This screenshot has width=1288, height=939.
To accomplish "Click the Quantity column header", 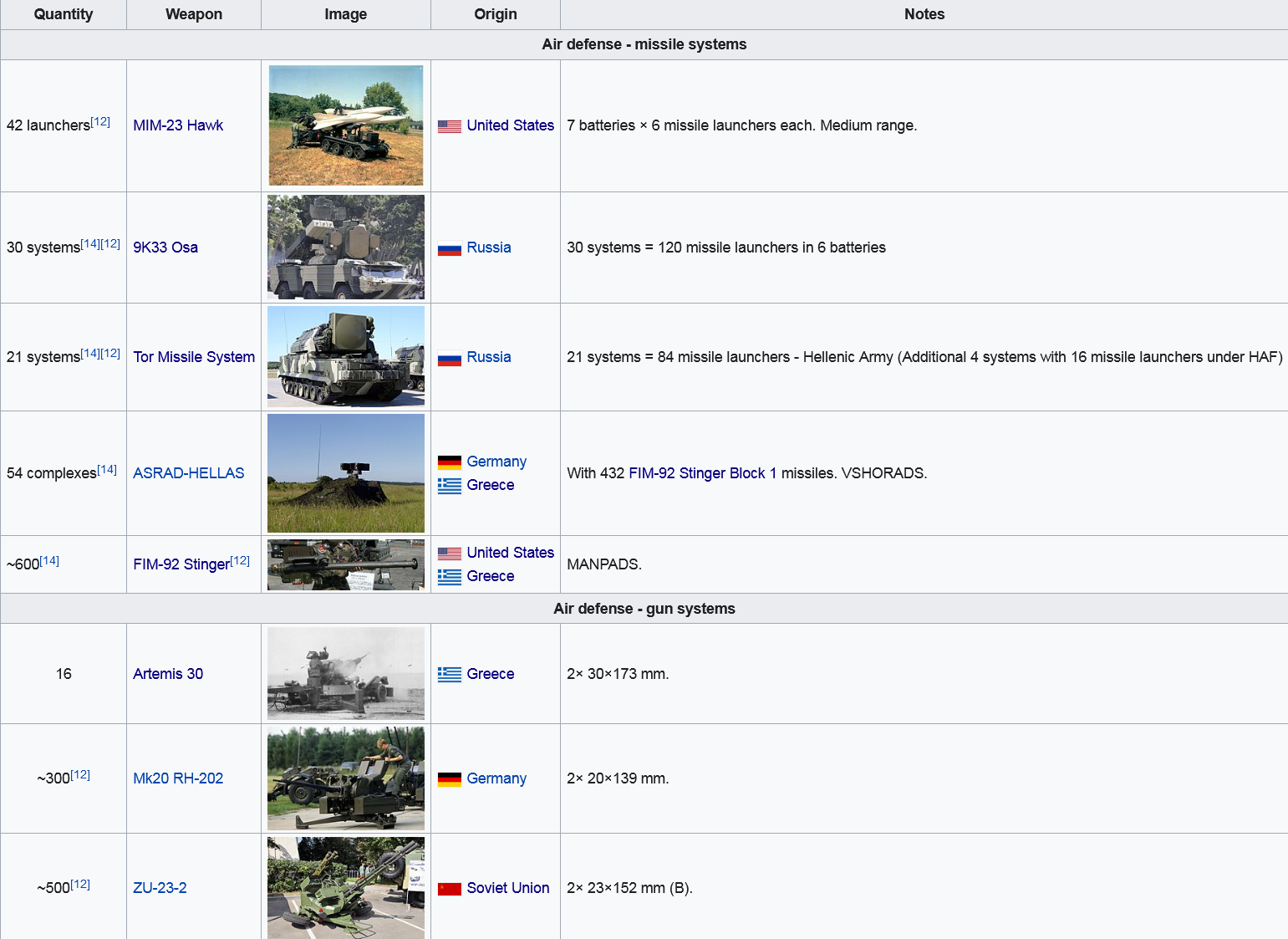I will 64,14.
